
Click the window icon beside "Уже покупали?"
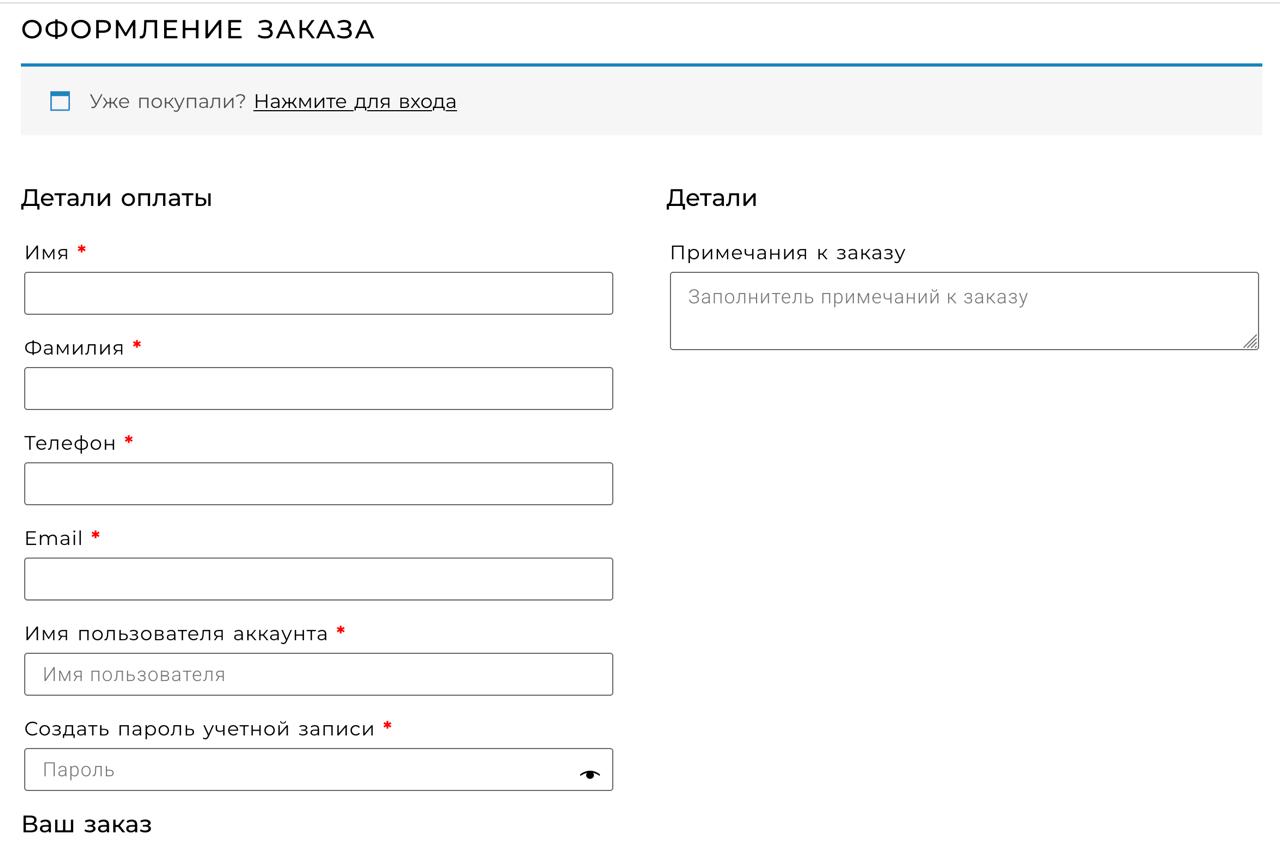pos(60,101)
